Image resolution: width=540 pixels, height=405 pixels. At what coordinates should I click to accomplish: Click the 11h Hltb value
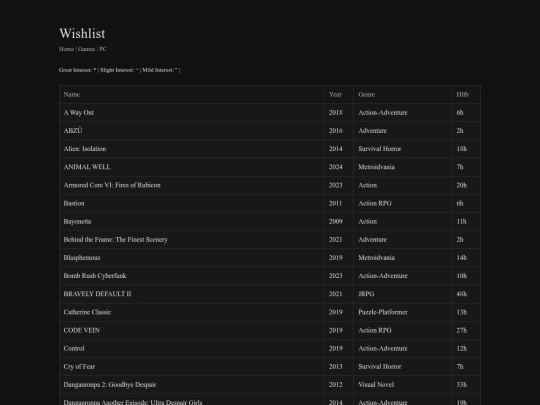(461, 221)
